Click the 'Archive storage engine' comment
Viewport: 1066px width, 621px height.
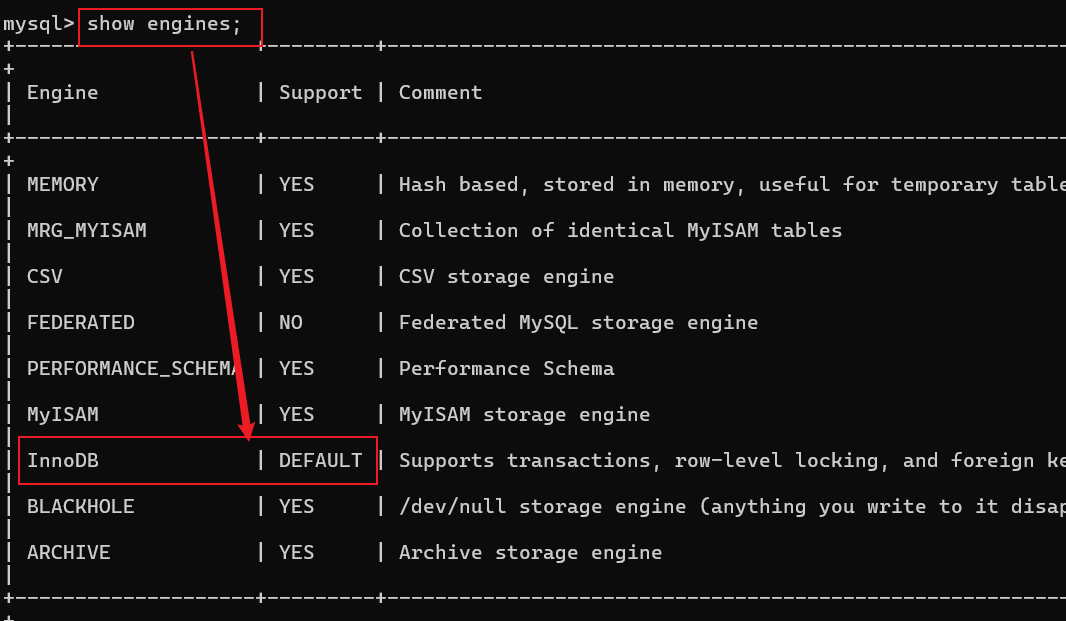click(x=530, y=552)
